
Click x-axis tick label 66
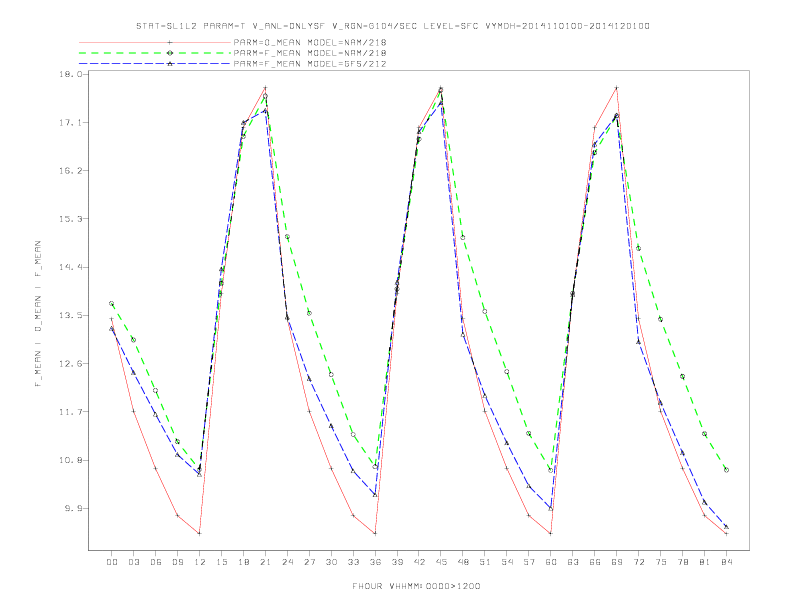click(595, 562)
